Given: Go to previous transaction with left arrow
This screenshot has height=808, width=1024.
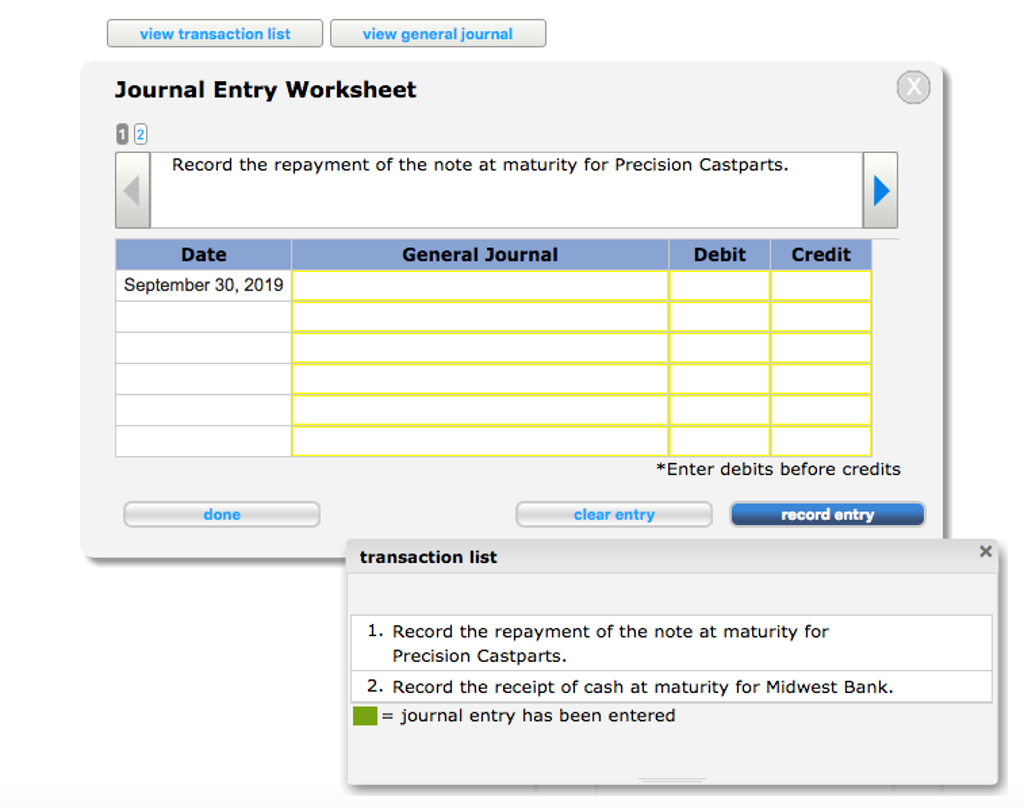Looking at the screenshot, I should pyautogui.click(x=133, y=190).
